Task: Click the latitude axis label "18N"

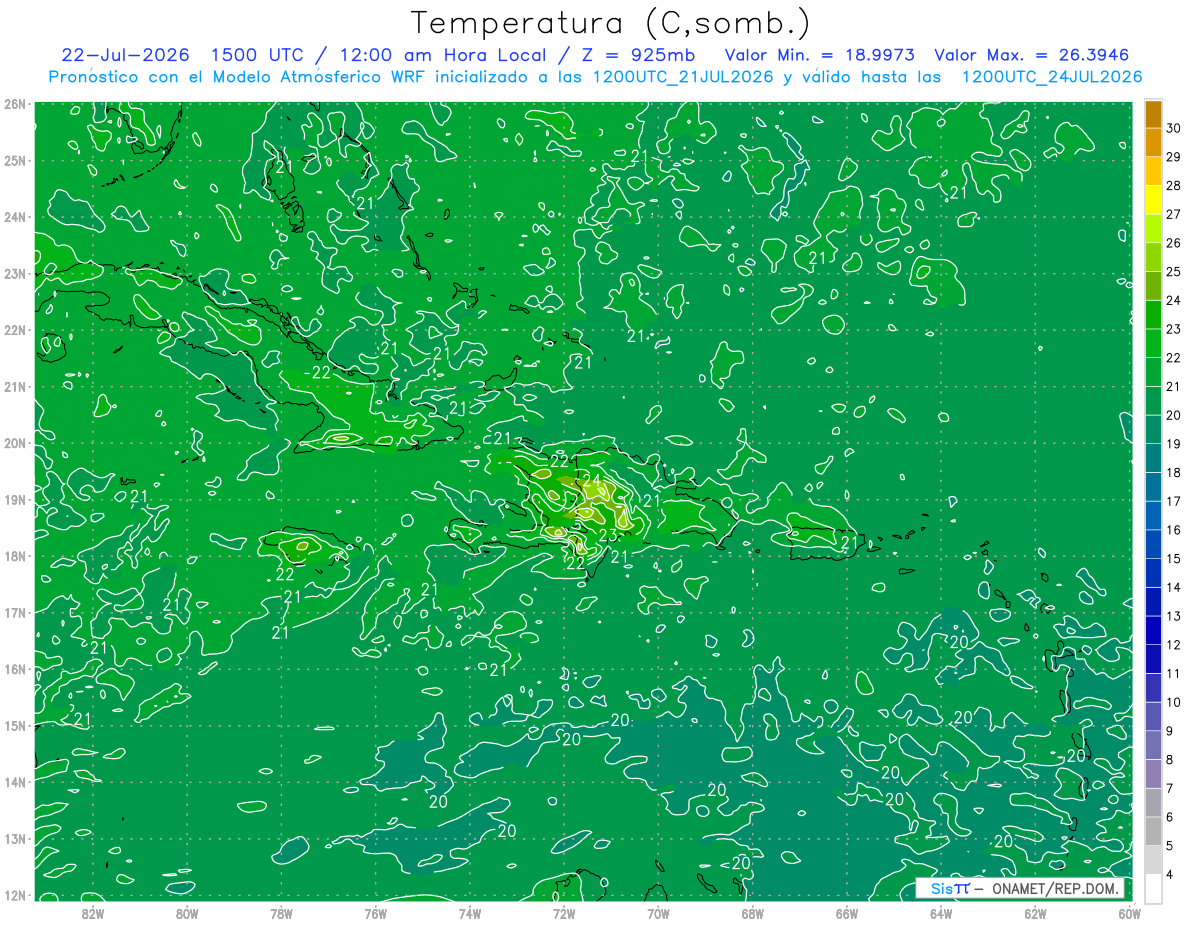Action: (x=14, y=556)
